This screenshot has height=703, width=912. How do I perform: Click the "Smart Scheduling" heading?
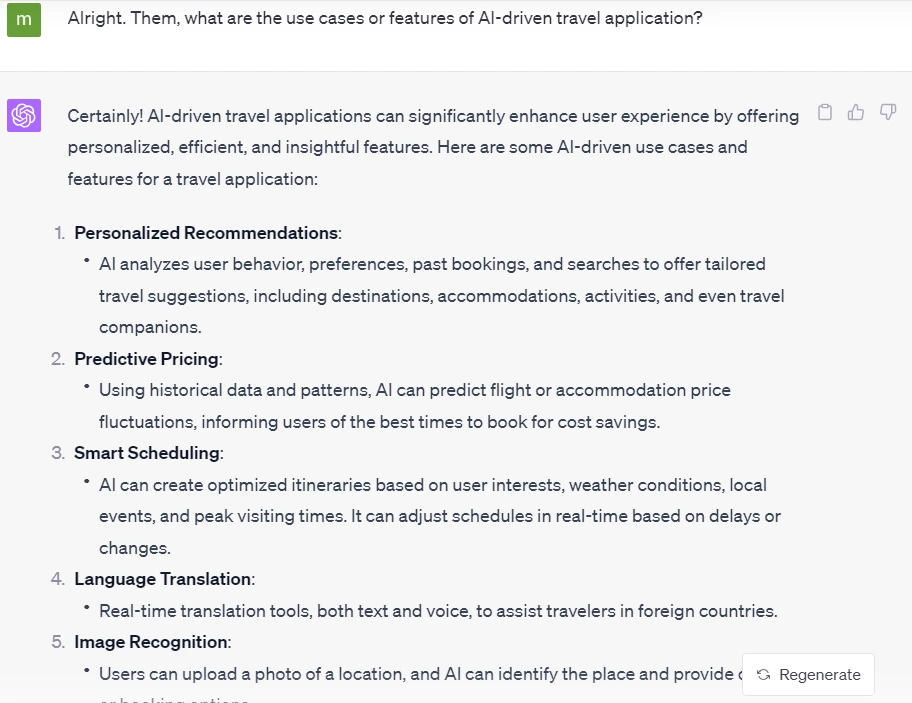click(147, 453)
